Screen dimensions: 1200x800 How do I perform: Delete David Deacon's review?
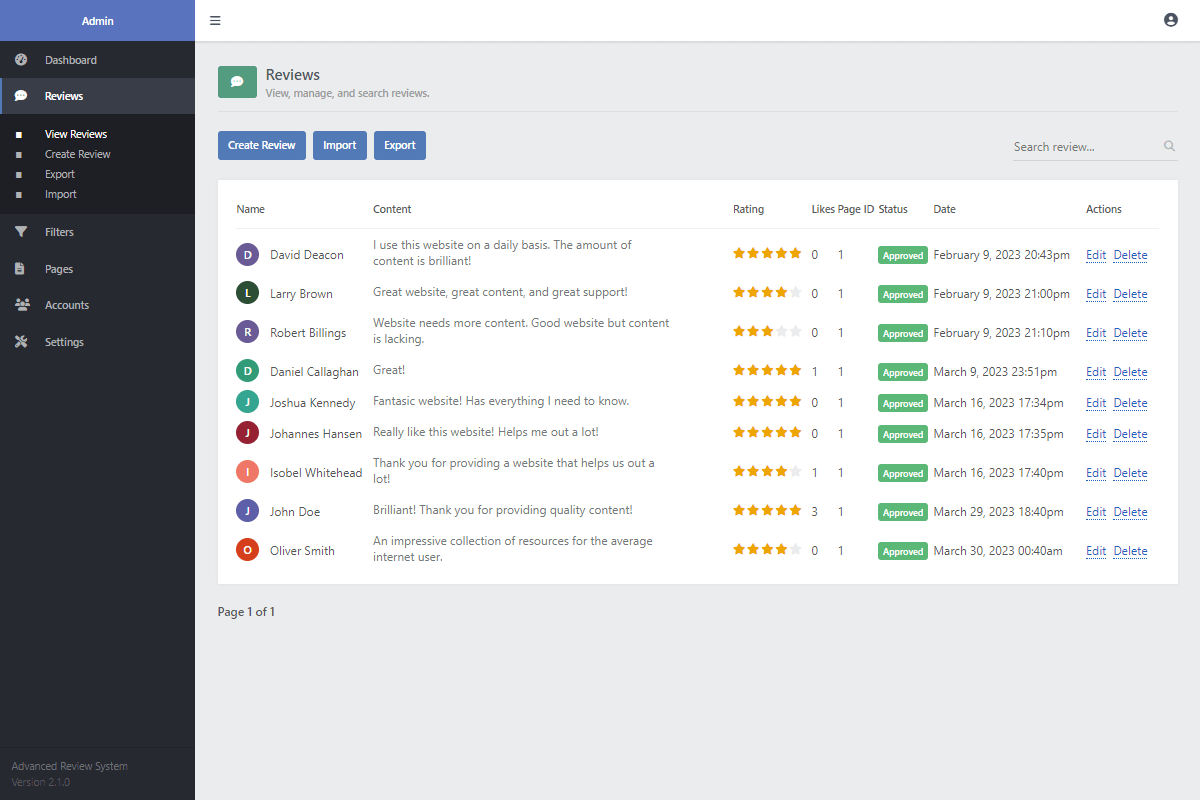[1130, 255]
